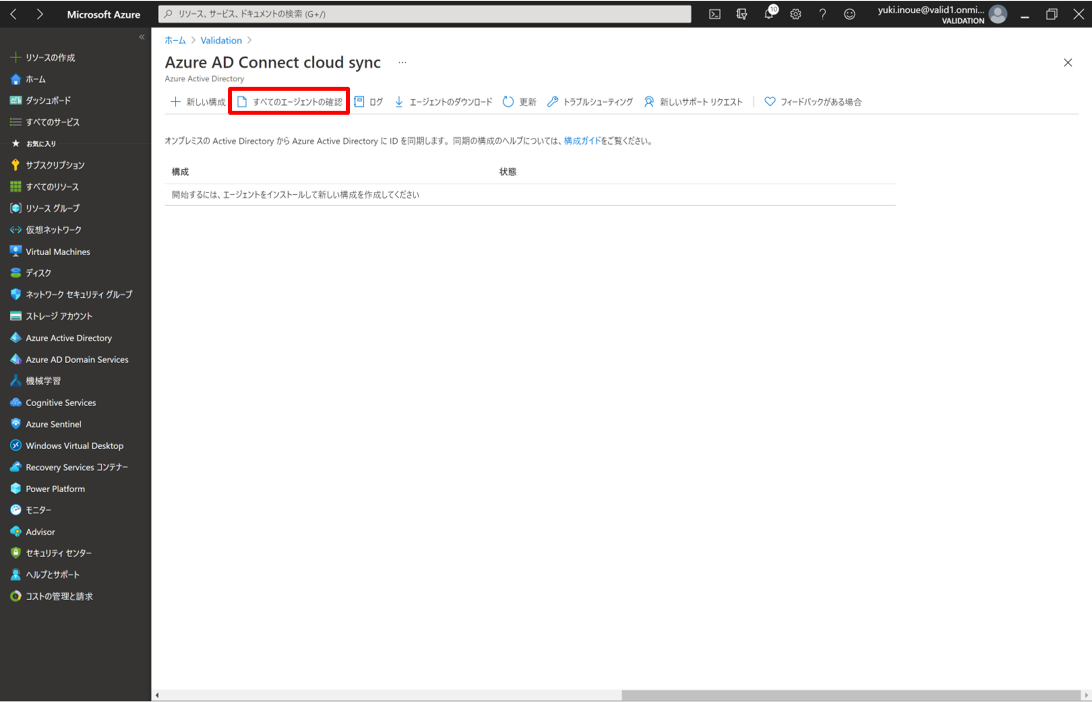Click the horizontal scrollbar at bottom
Screen dimensions: 1092x702
click(850, 695)
